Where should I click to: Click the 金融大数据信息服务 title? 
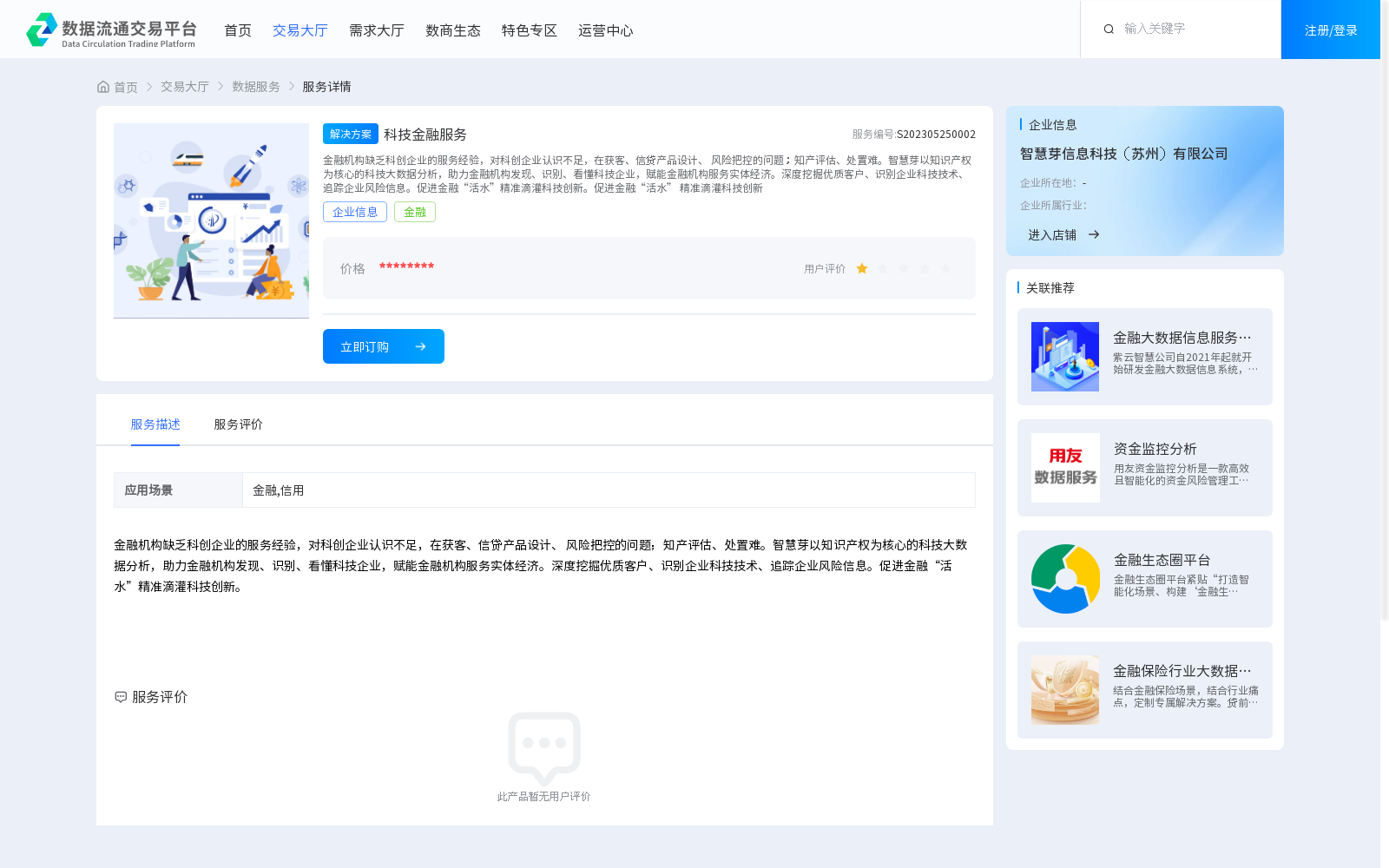coord(1182,338)
